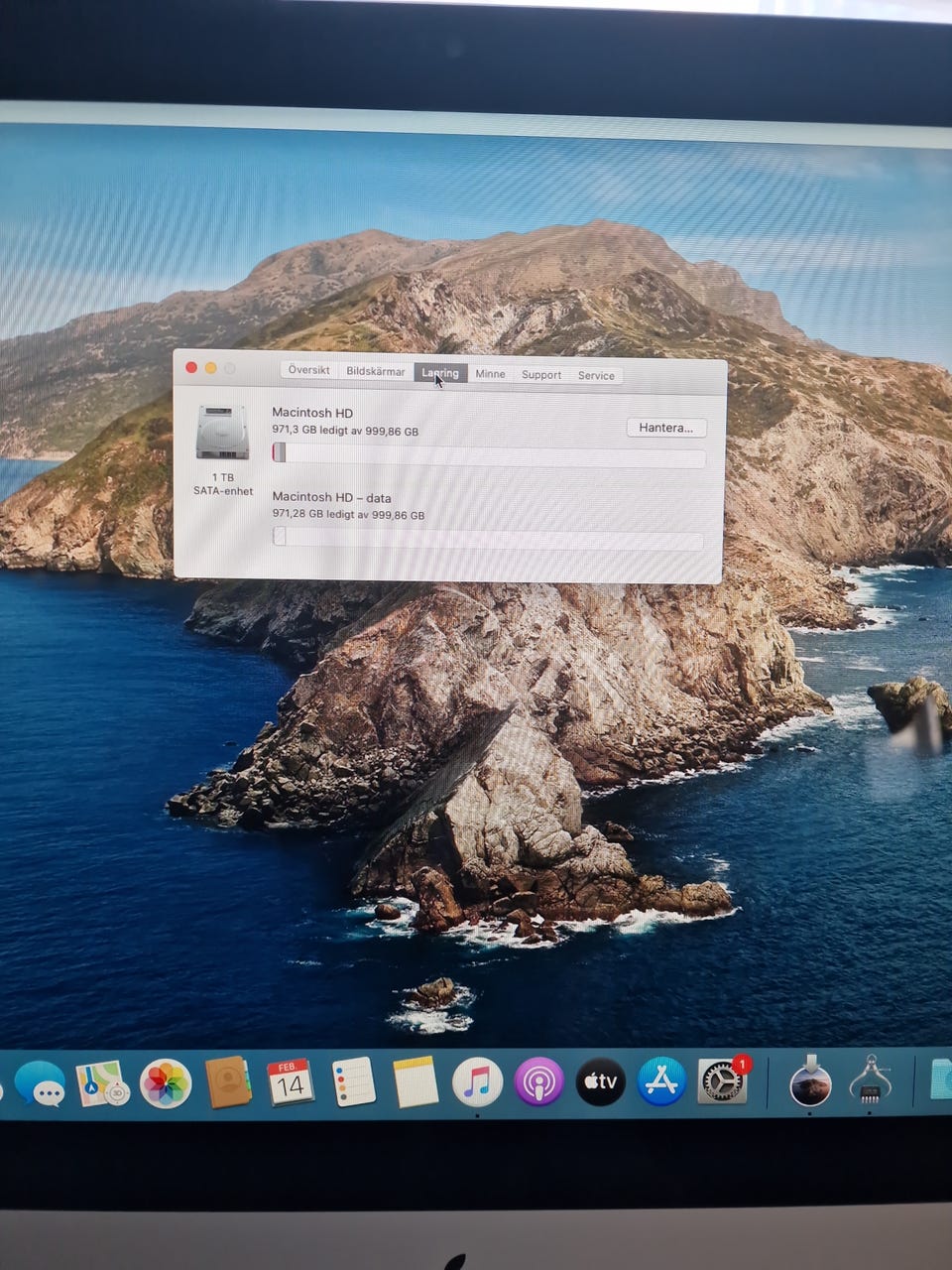Select the Lagring tab
The height and width of the screenshot is (1270, 952).
(440, 373)
